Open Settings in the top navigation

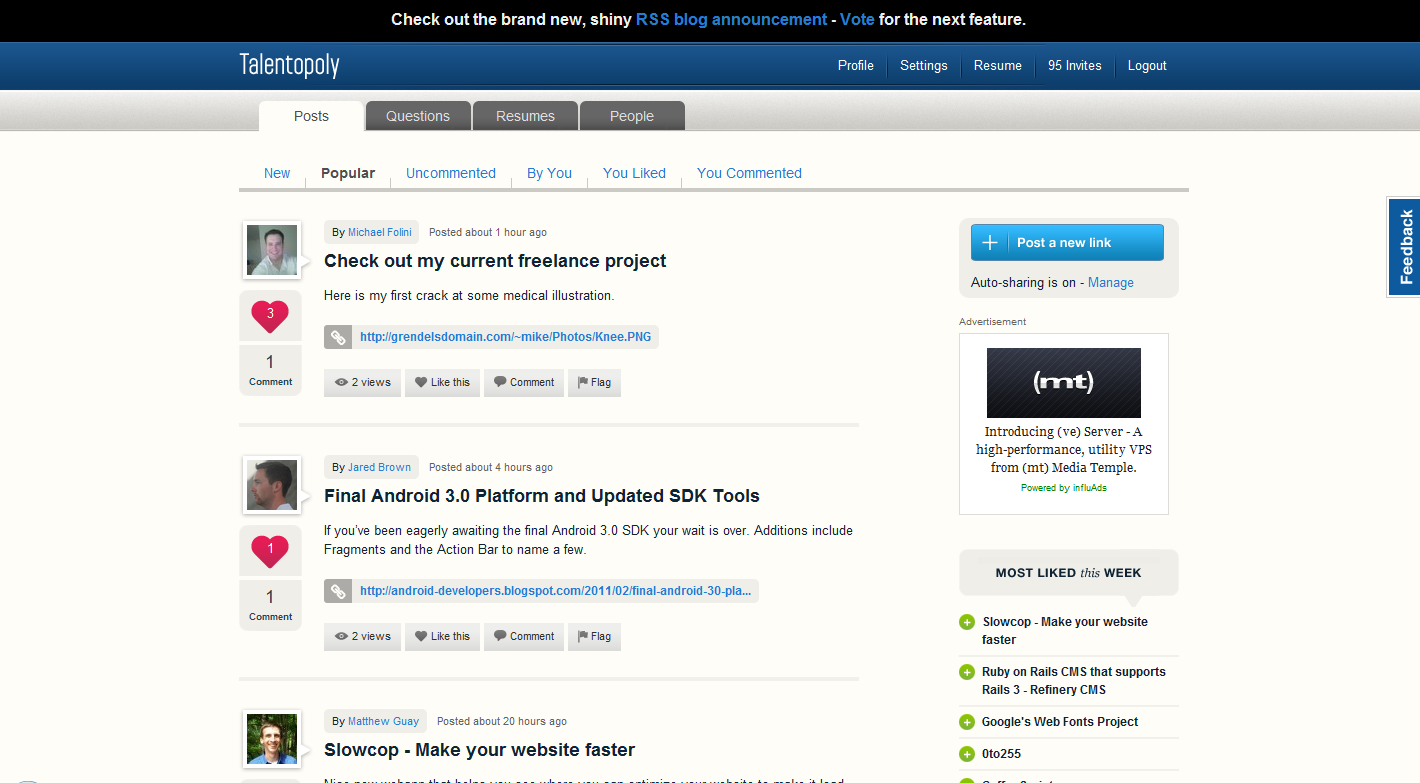923,66
